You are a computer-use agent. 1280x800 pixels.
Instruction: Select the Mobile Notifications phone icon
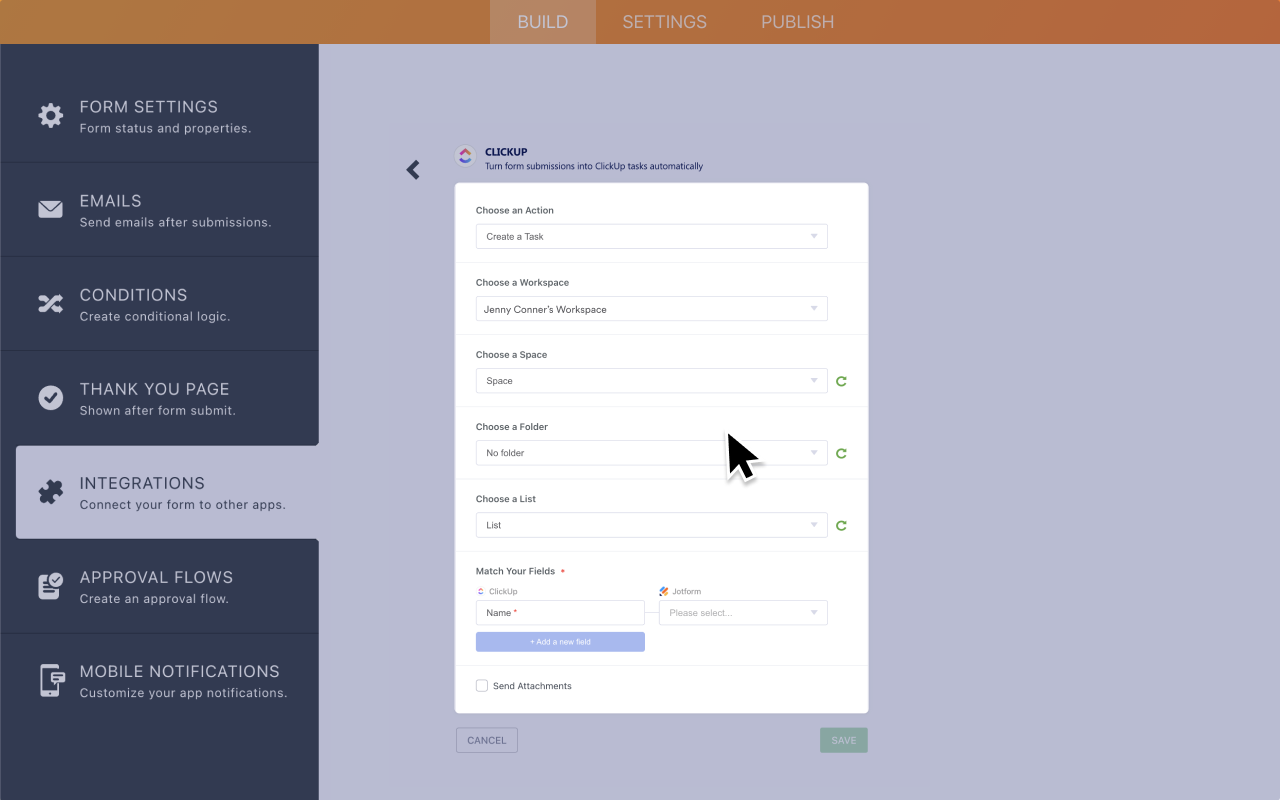pyautogui.click(x=50, y=680)
